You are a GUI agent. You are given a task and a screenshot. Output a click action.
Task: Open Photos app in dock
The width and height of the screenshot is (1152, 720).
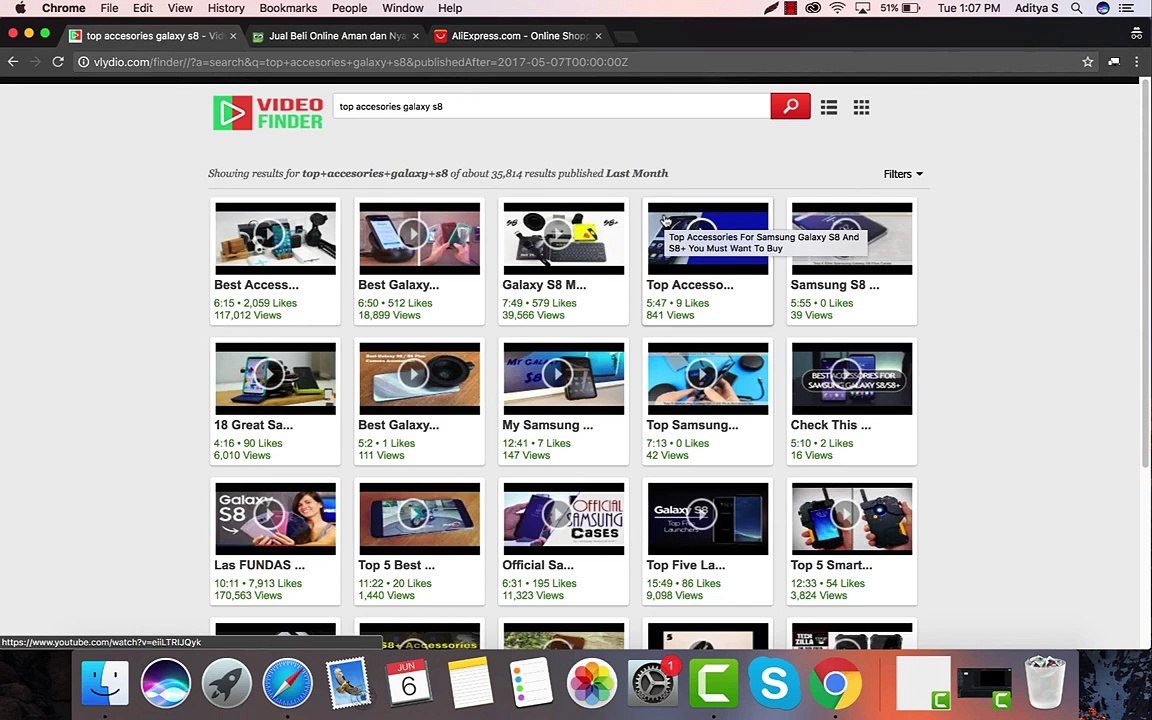(591, 683)
